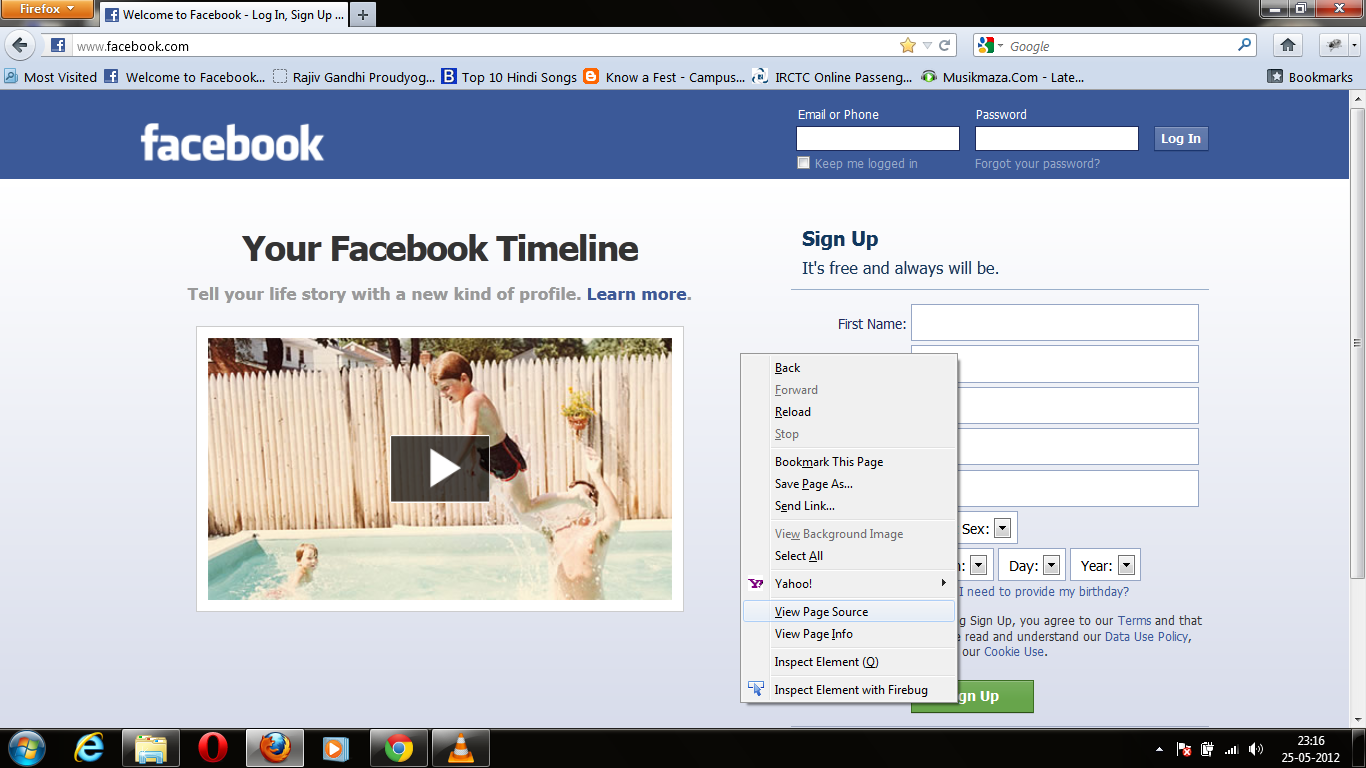This screenshot has width=1366, height=768.
Task: Open the Top 10 Hindi Songs bookmark
Action: pos(509,77)
